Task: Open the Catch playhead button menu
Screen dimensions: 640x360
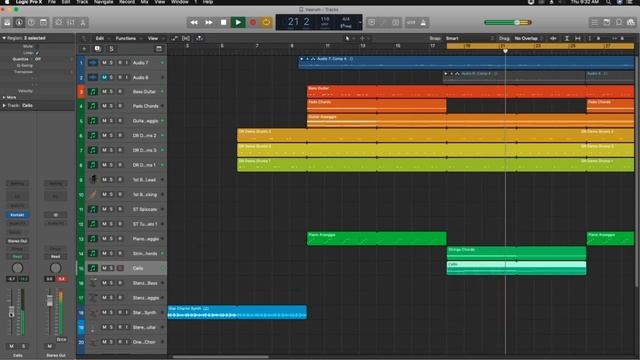Action: click(x=200, y=38)
